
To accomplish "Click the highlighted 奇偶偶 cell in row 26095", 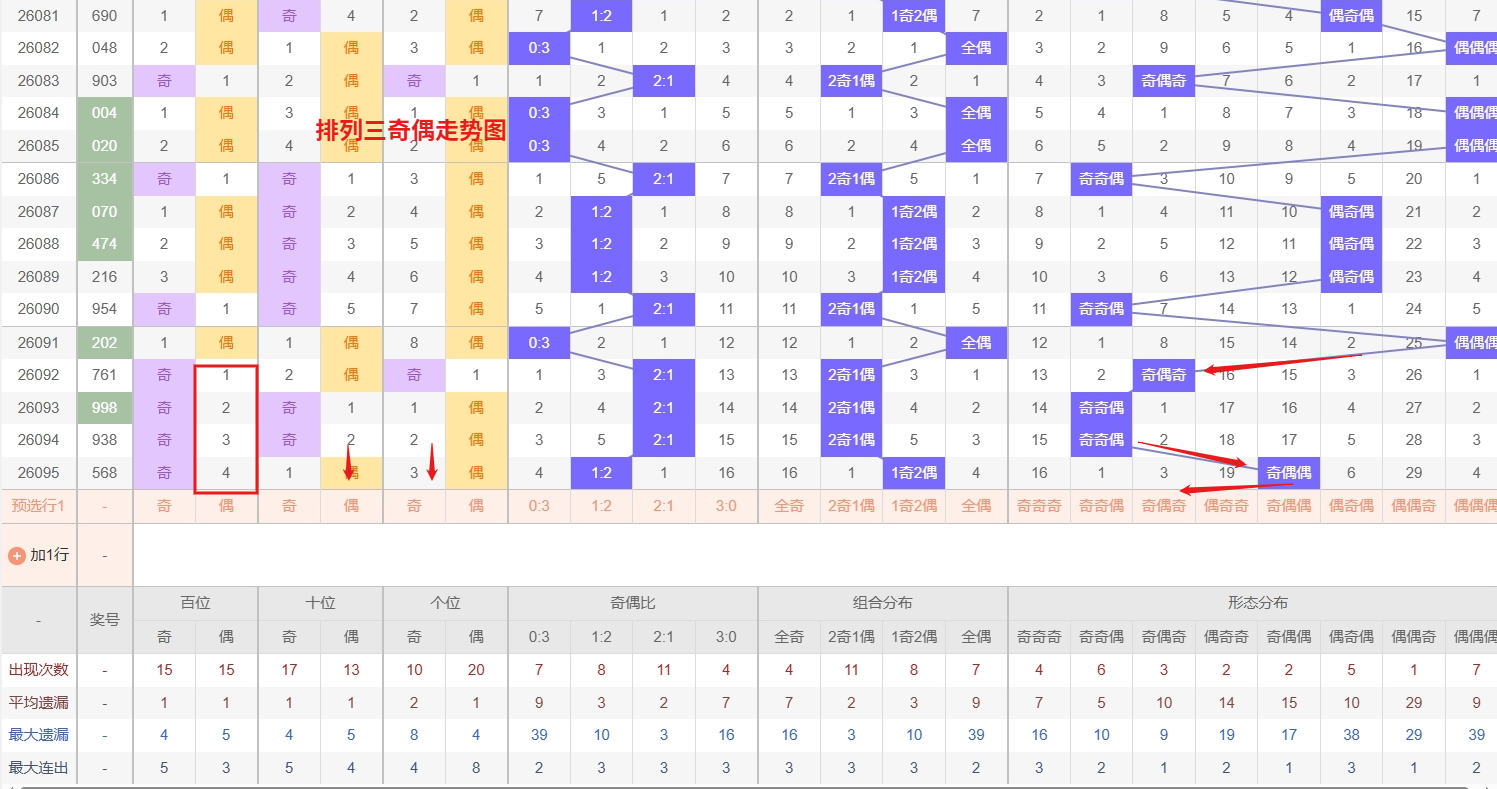I will point(1289,473).
